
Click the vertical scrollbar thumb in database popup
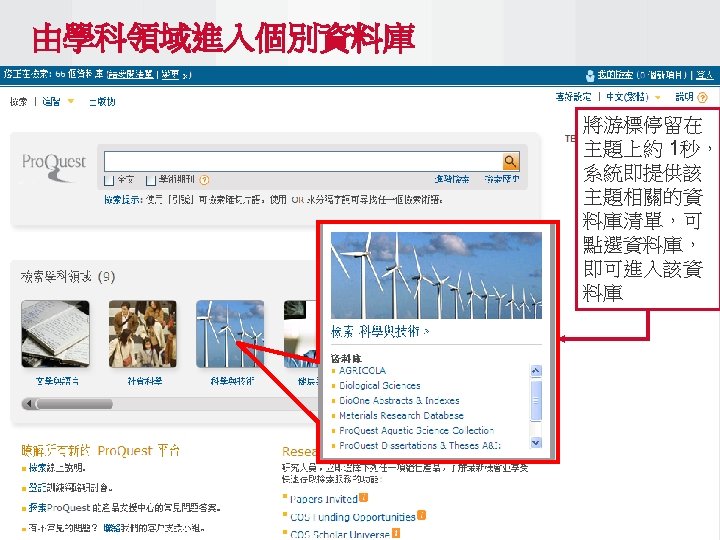tap(536, 400)
